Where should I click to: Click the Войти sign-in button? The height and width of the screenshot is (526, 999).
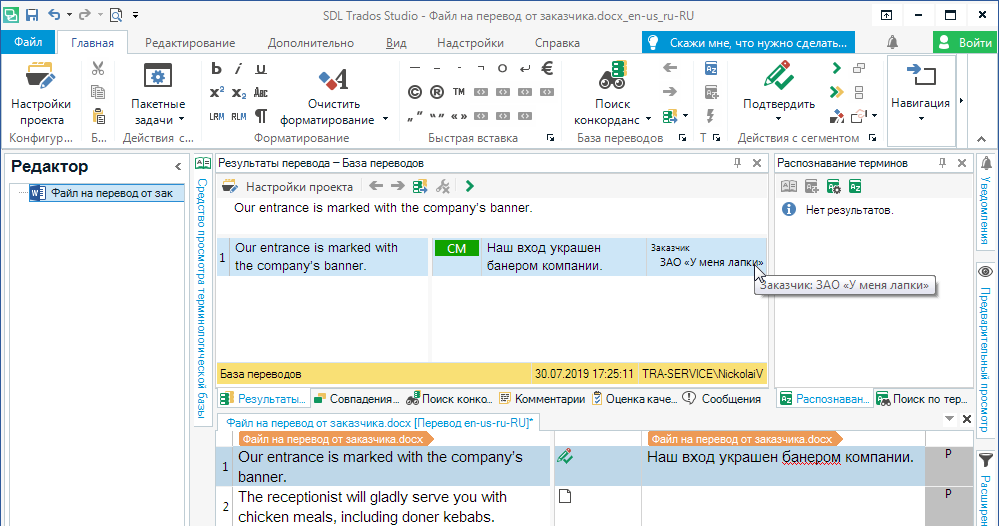[x=964, y=42]
